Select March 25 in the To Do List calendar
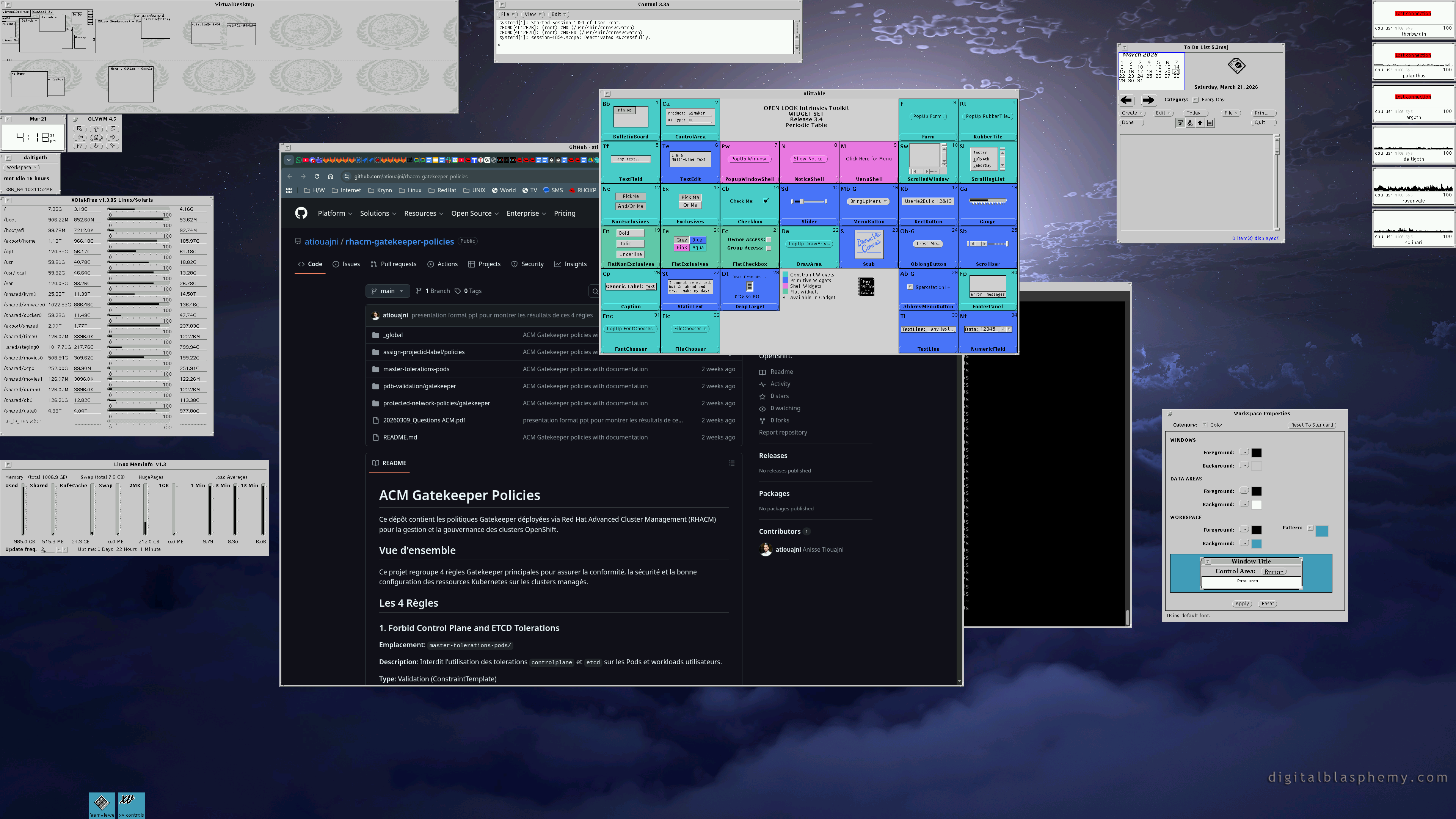This screenshot has width=1456, height=819. (x=1149, y=77)
